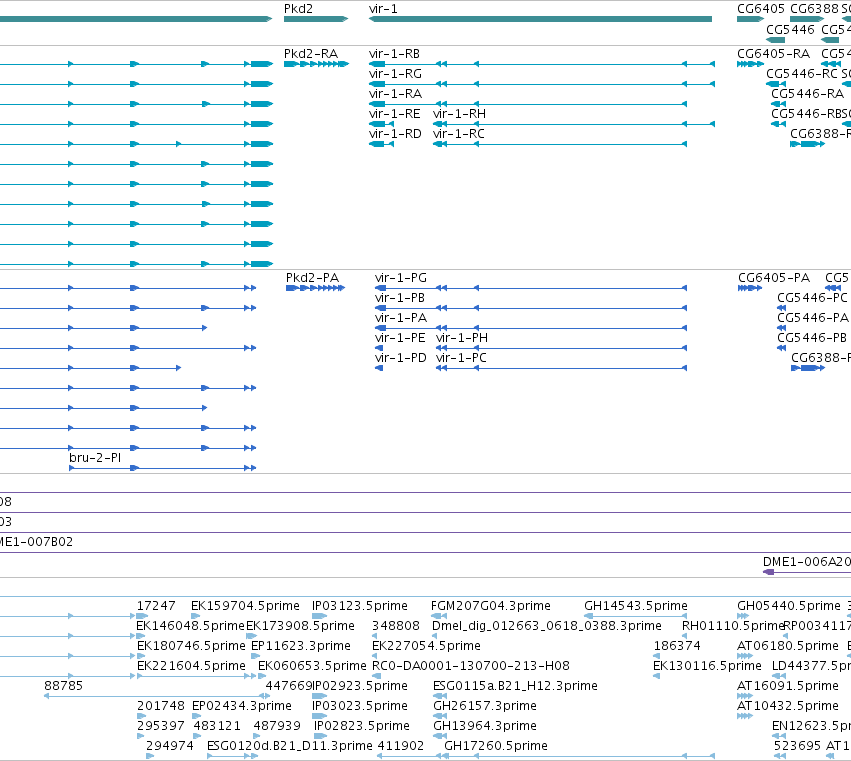Select transcript vir-1-RA

pos(395,94)
